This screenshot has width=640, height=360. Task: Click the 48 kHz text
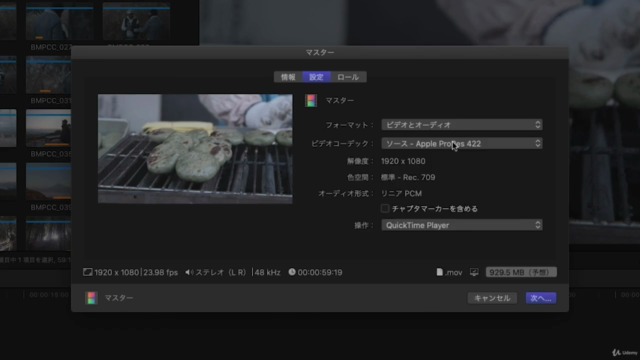(267, 272)
